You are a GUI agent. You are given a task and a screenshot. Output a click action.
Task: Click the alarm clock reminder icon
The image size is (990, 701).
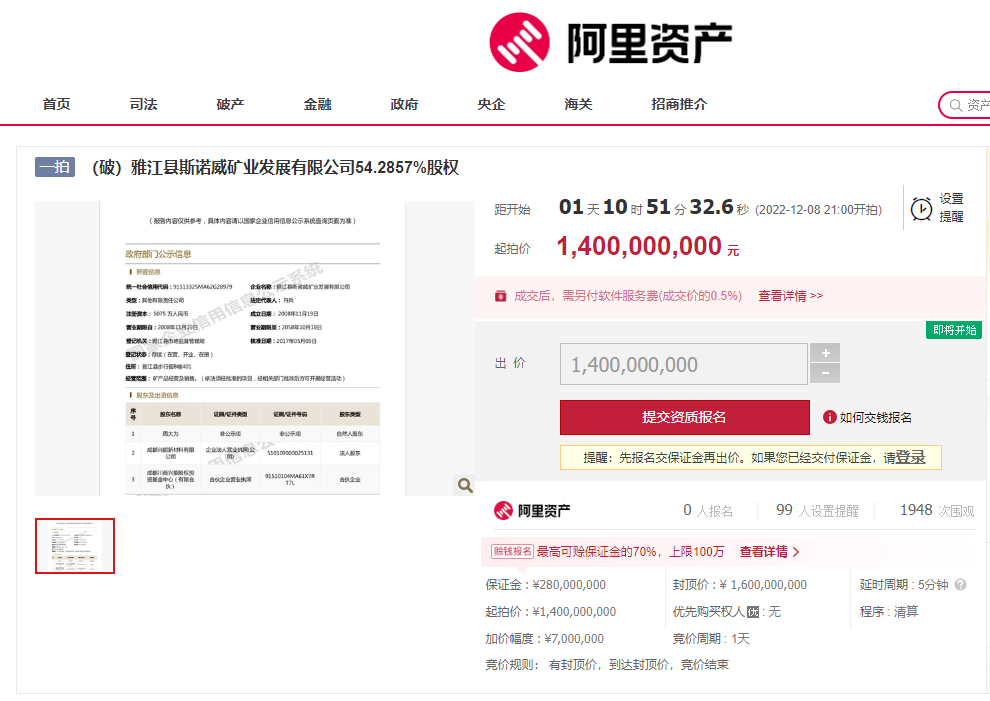pos(921,208)
